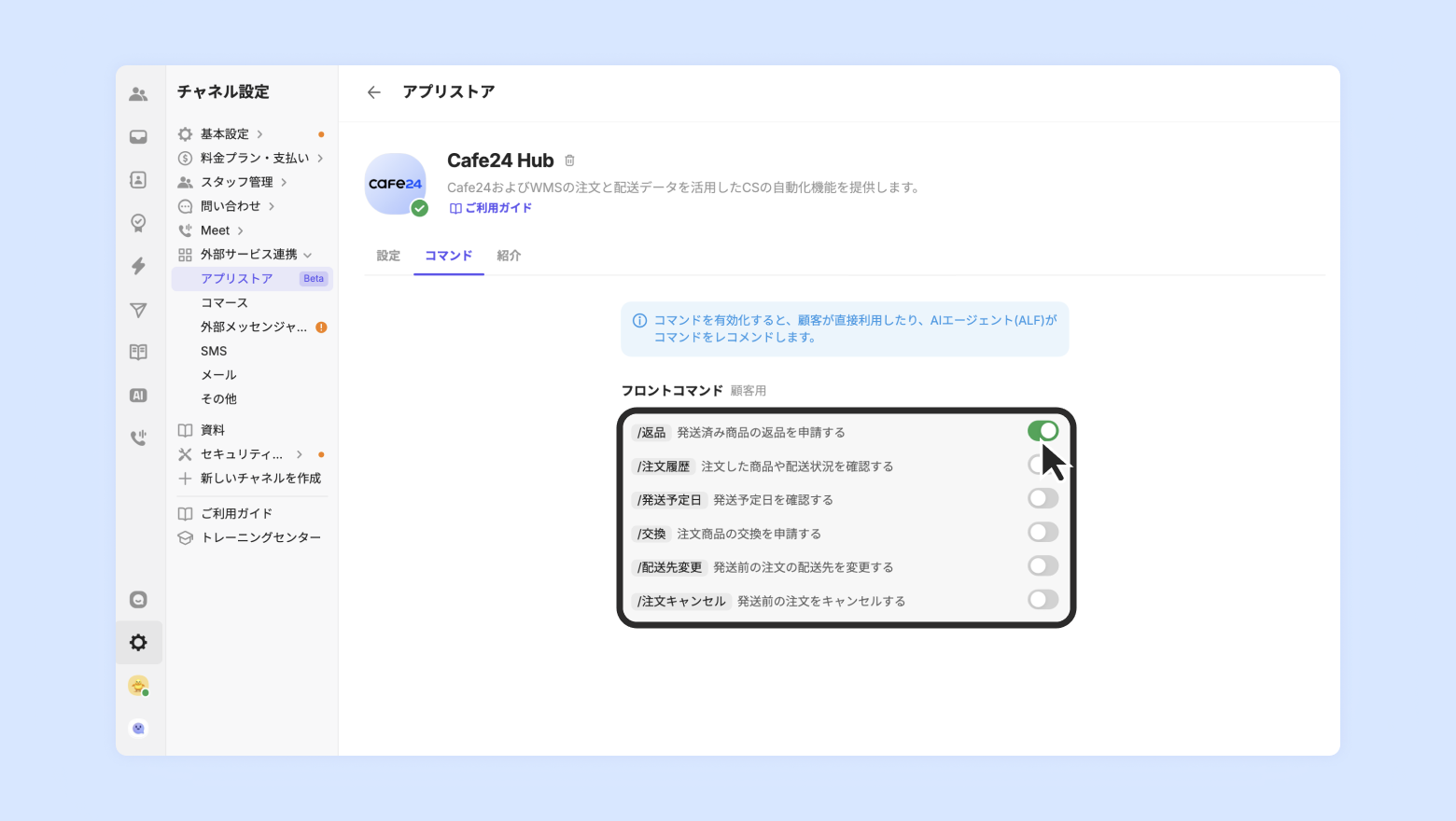Click the orange warning badge on 外部メッセンジャー

[321, 327]
